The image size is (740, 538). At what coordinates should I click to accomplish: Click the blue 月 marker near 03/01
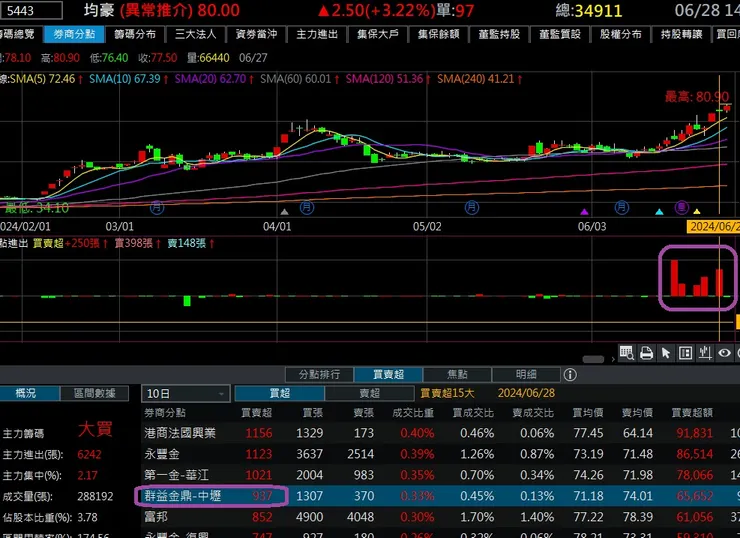point(157,207)
